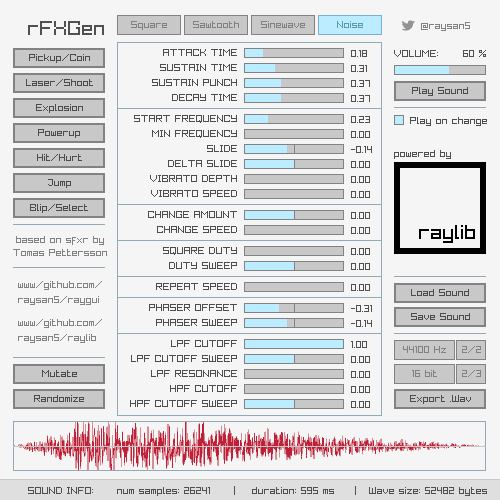Generate a Laser/Shoot sound
This screenshot has width=500, height=500.
(x=59, y=83)
